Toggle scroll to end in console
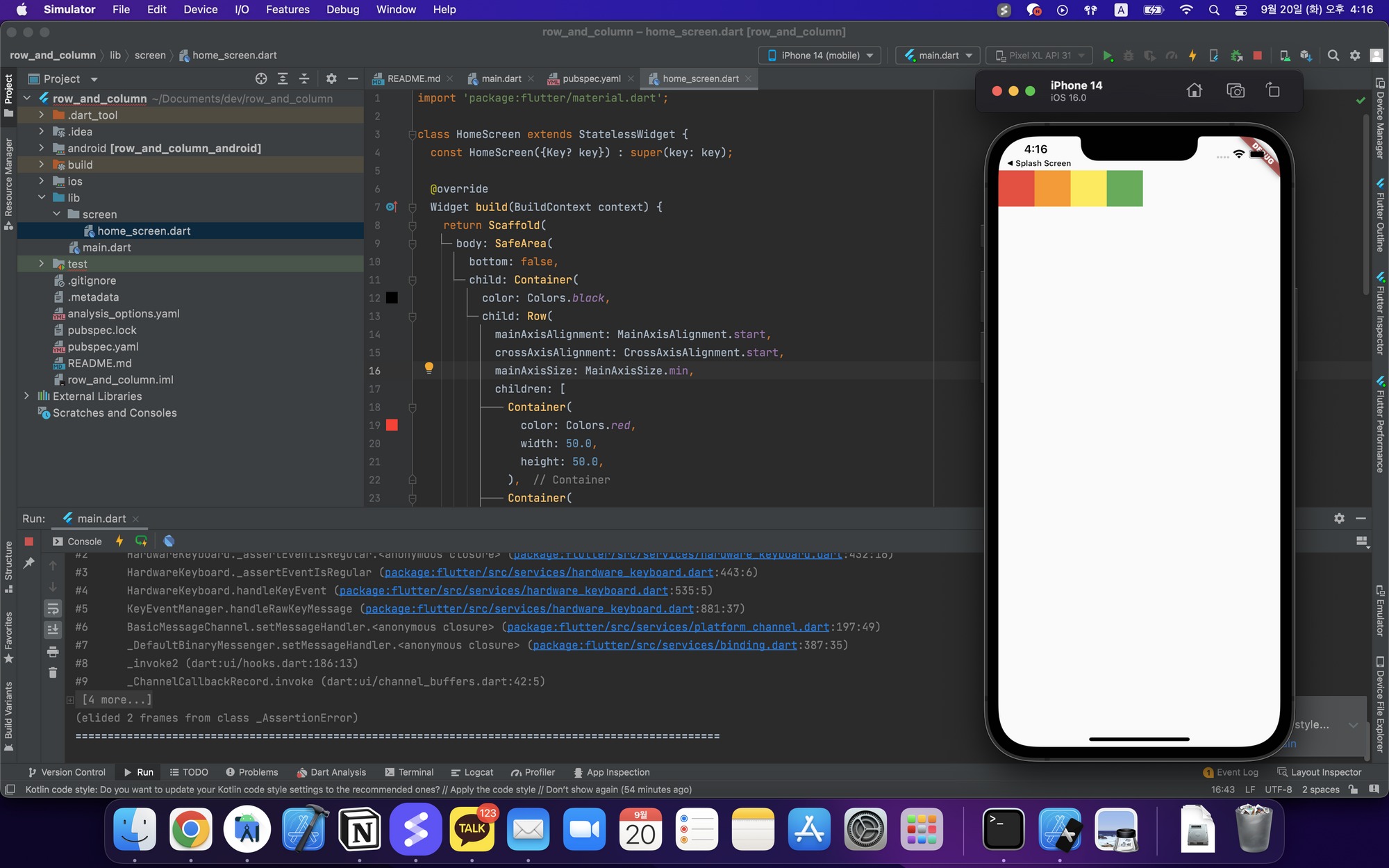 53,630
